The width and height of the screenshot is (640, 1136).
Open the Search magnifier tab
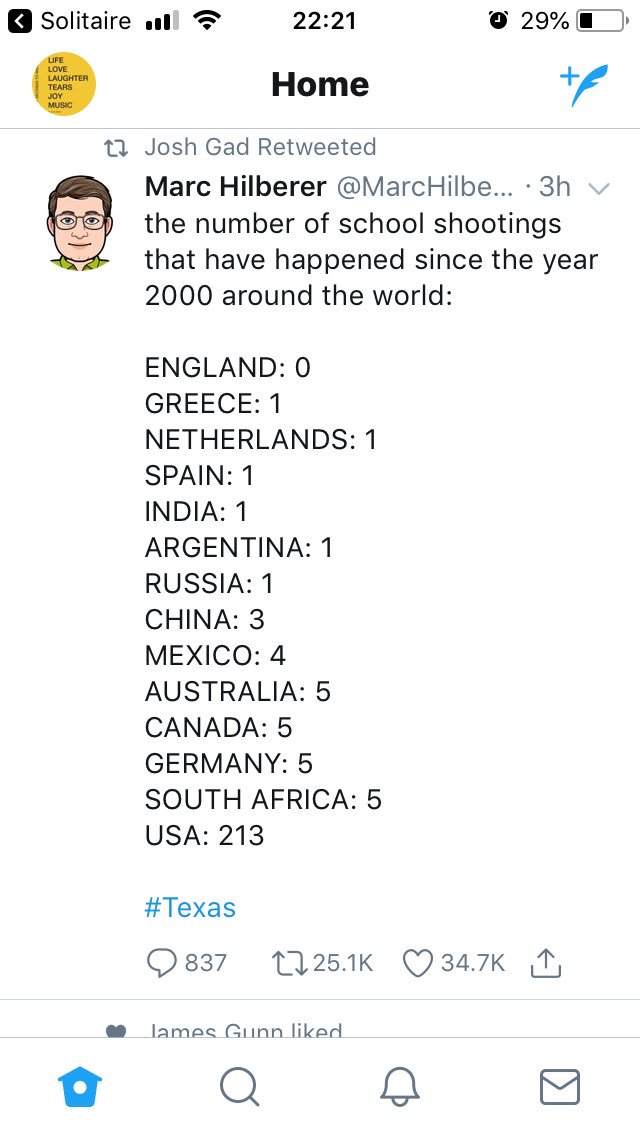tap(240, 1087)
